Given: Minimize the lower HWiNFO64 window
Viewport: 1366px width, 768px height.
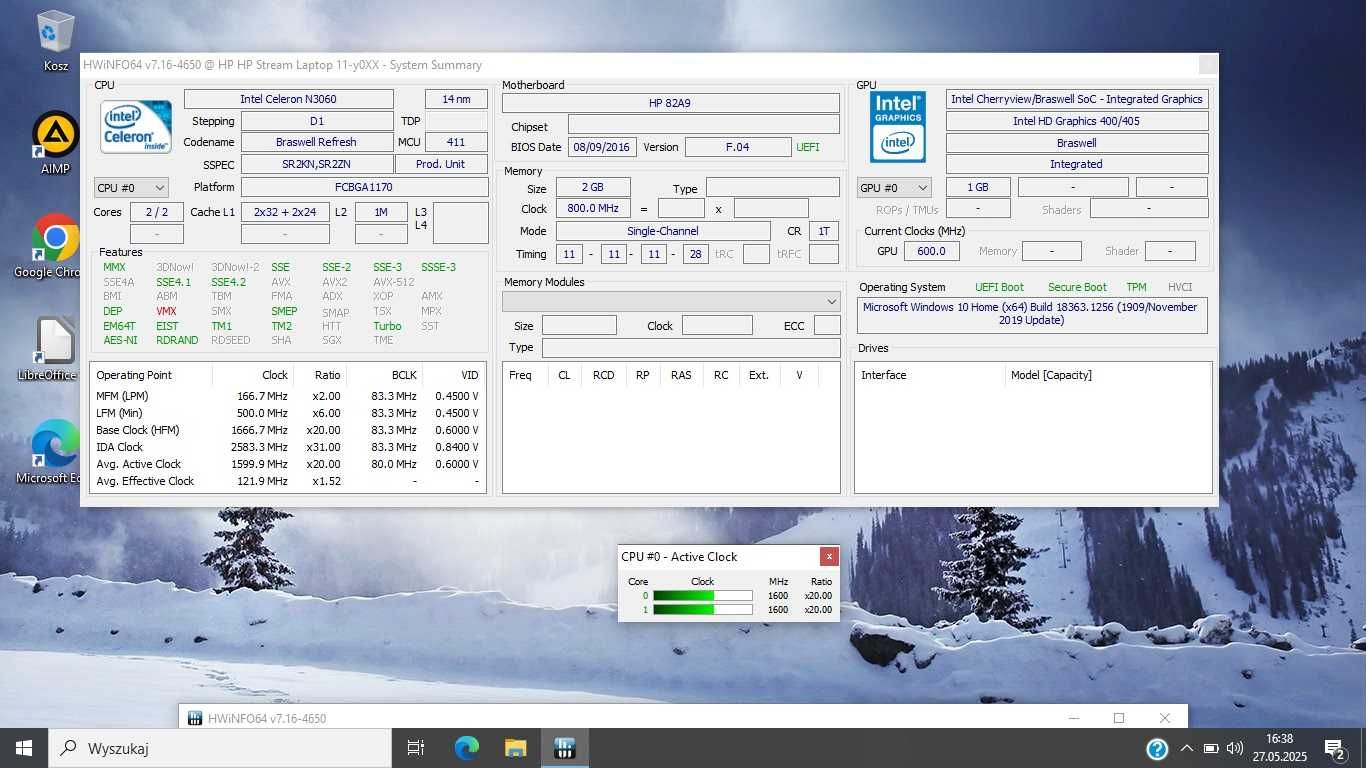Looking at the screenshot, I should click(1073, 718).
